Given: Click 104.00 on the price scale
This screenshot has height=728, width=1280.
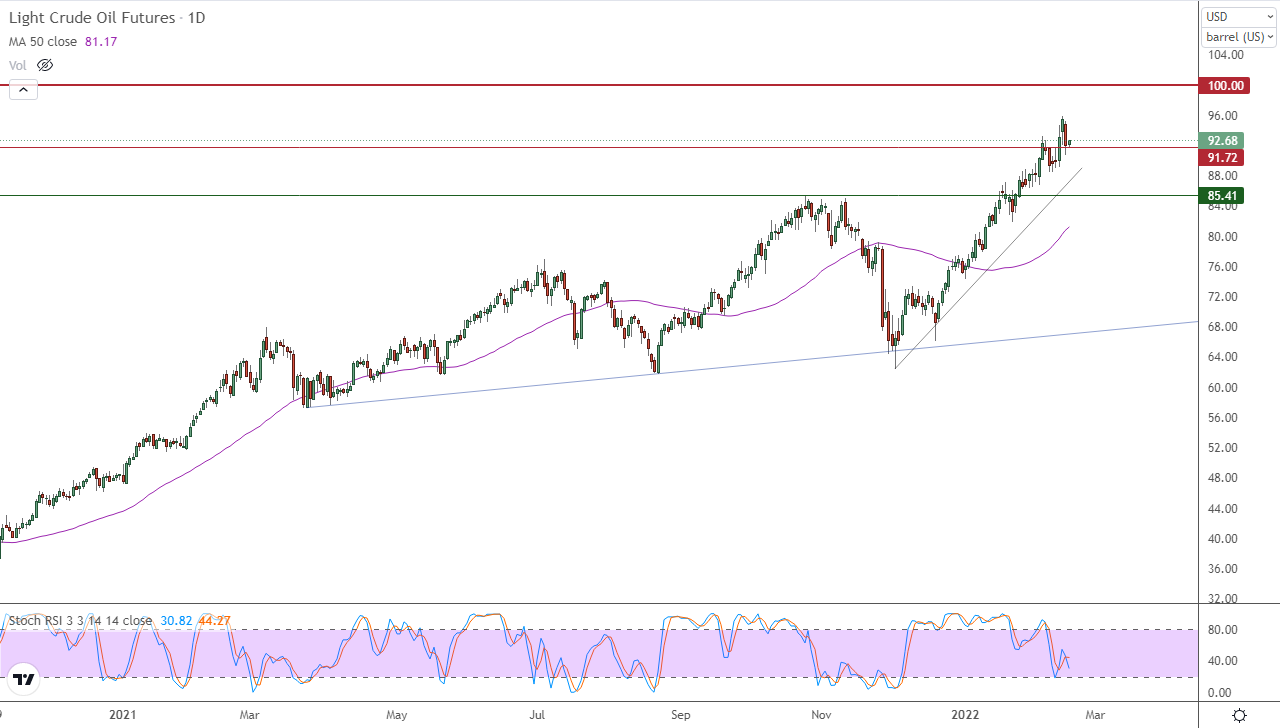Looking at the screenshot, I should coord(1225,55).
